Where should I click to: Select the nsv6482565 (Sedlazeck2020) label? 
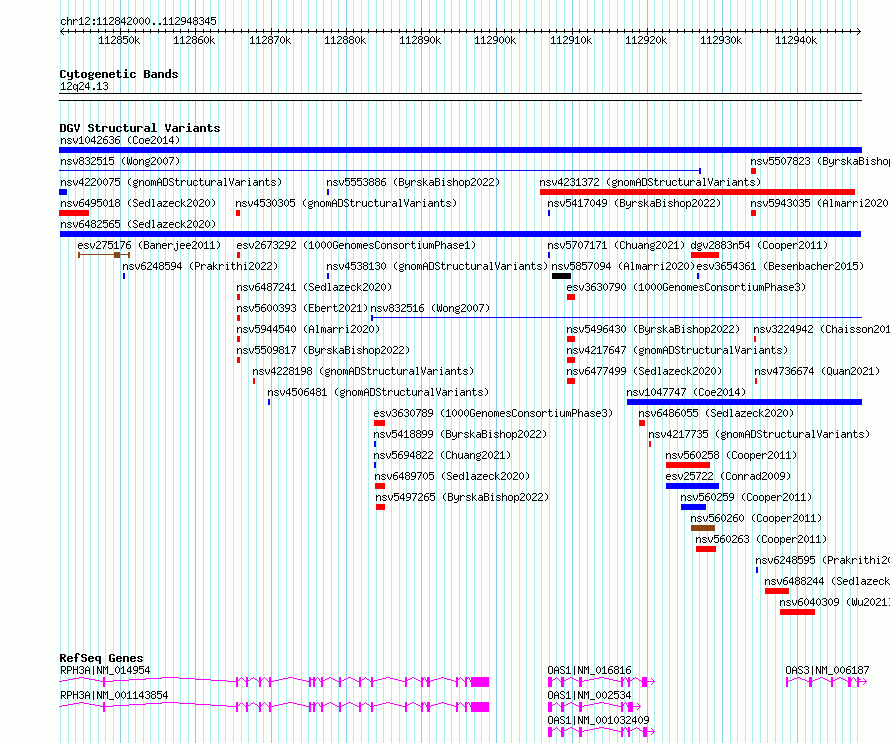point(138,224)
